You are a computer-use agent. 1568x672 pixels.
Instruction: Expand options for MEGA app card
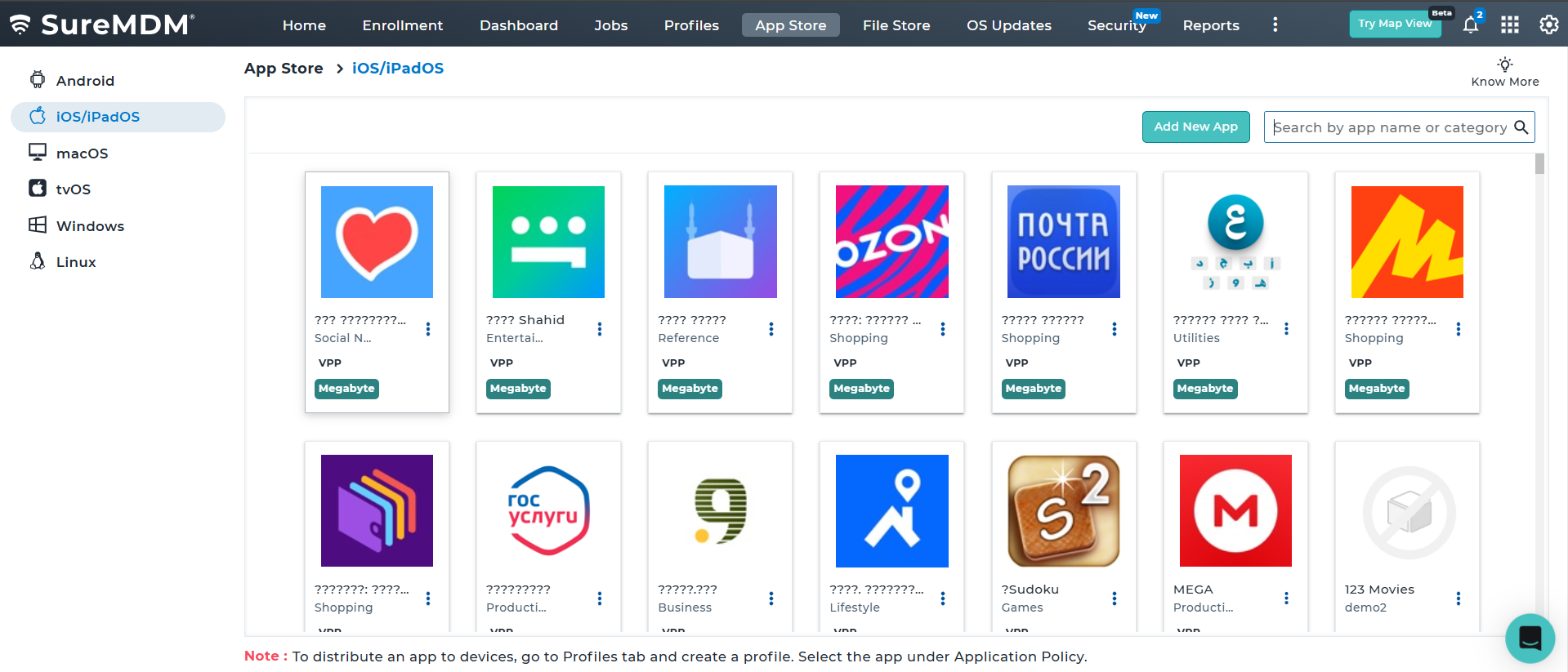(1286, 599)
